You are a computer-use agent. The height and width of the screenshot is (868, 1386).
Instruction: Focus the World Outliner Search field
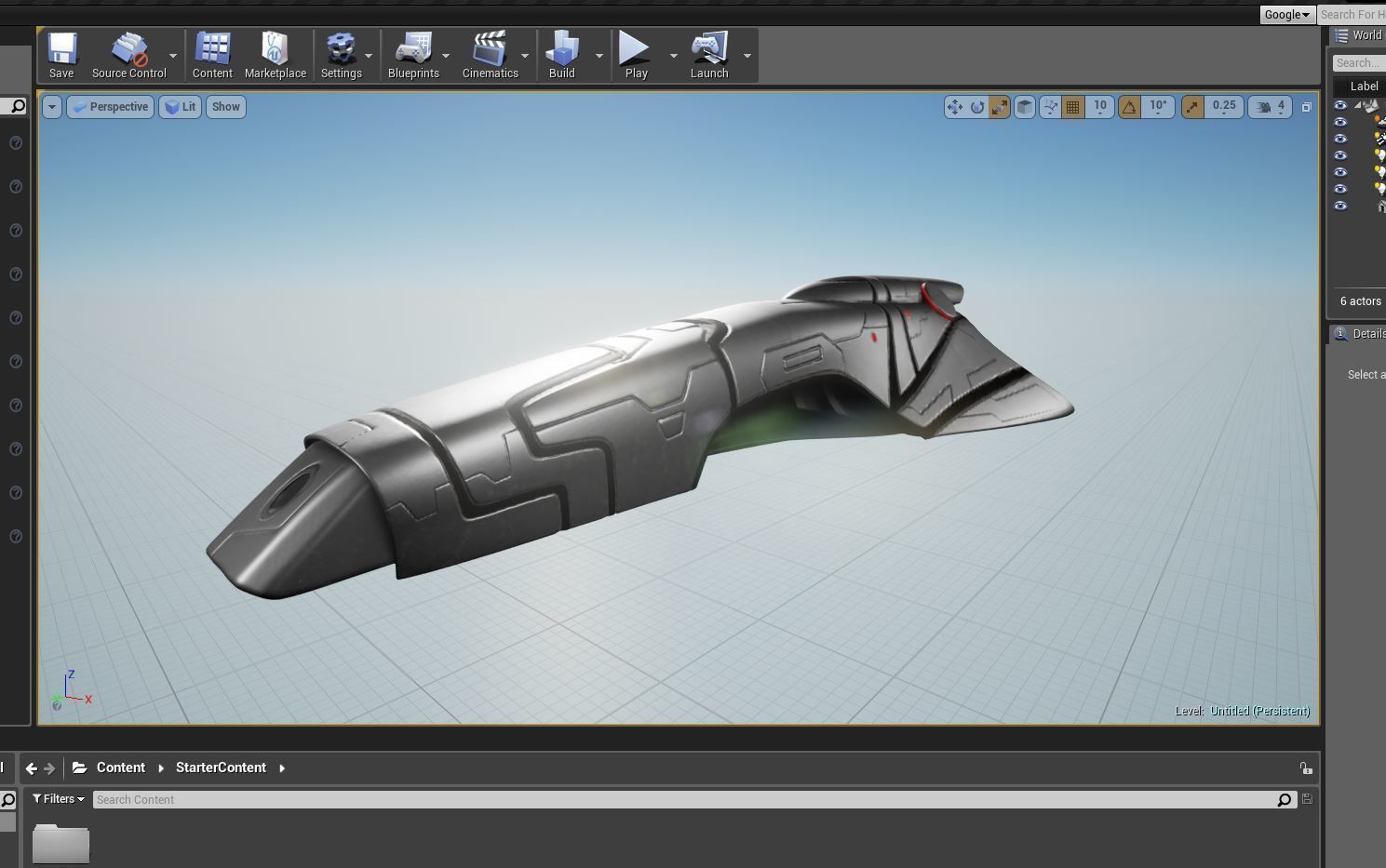click(1359, 63)
